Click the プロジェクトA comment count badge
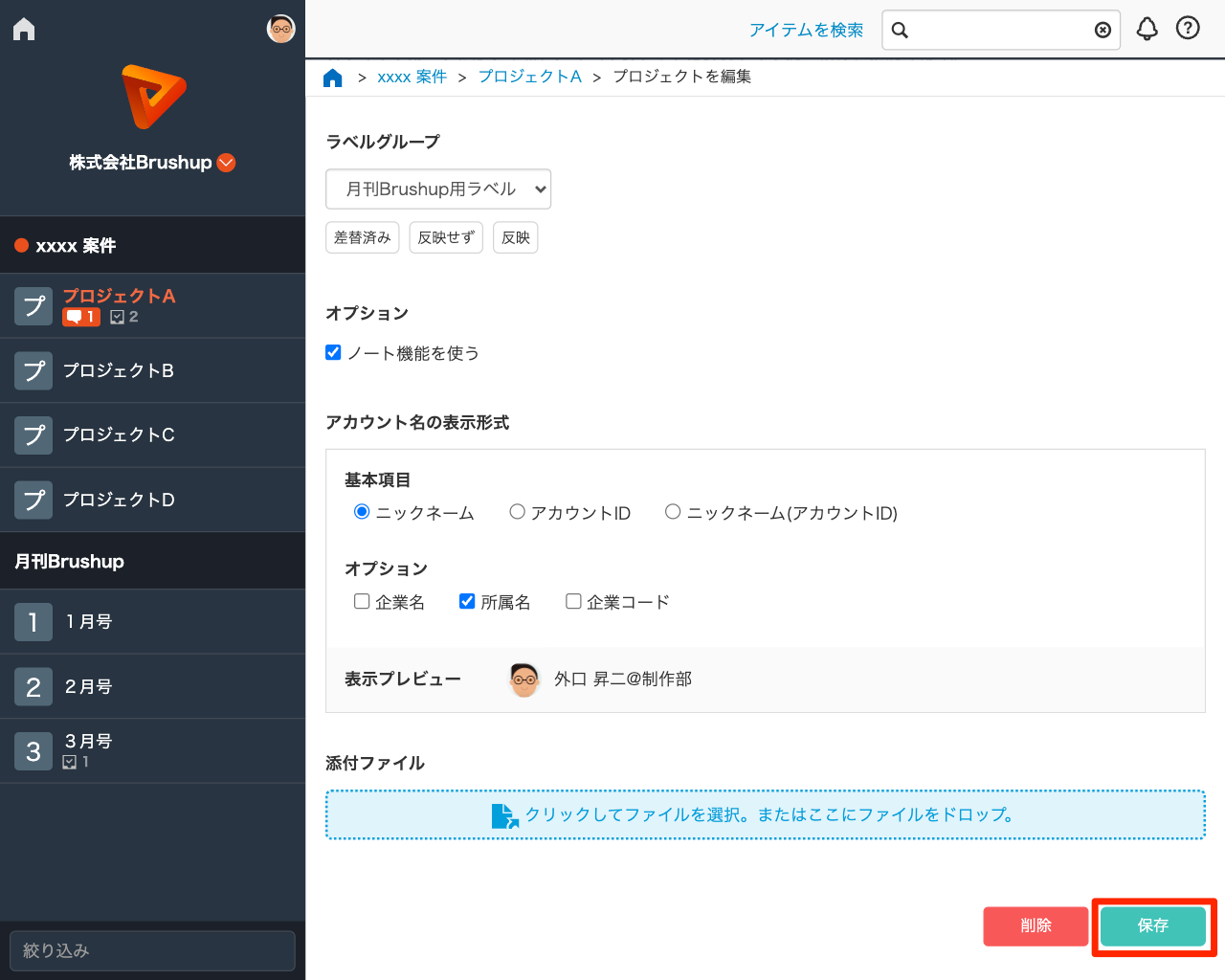The image size is (1225, 980). point(81,317)
